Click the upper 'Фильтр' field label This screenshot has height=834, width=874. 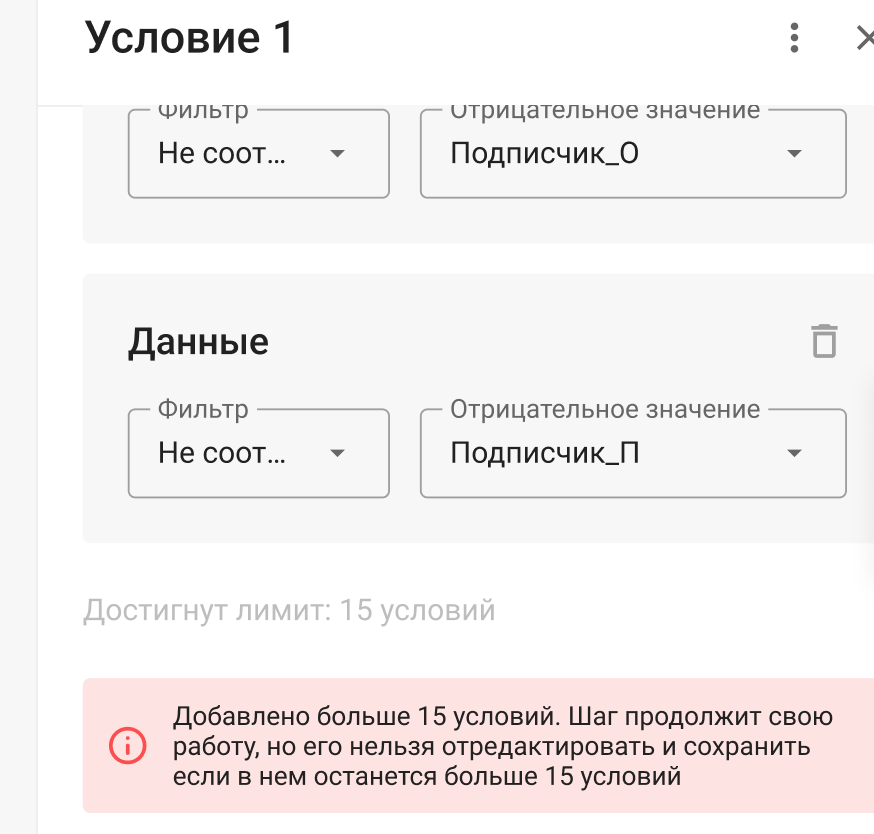click(203, 111)
